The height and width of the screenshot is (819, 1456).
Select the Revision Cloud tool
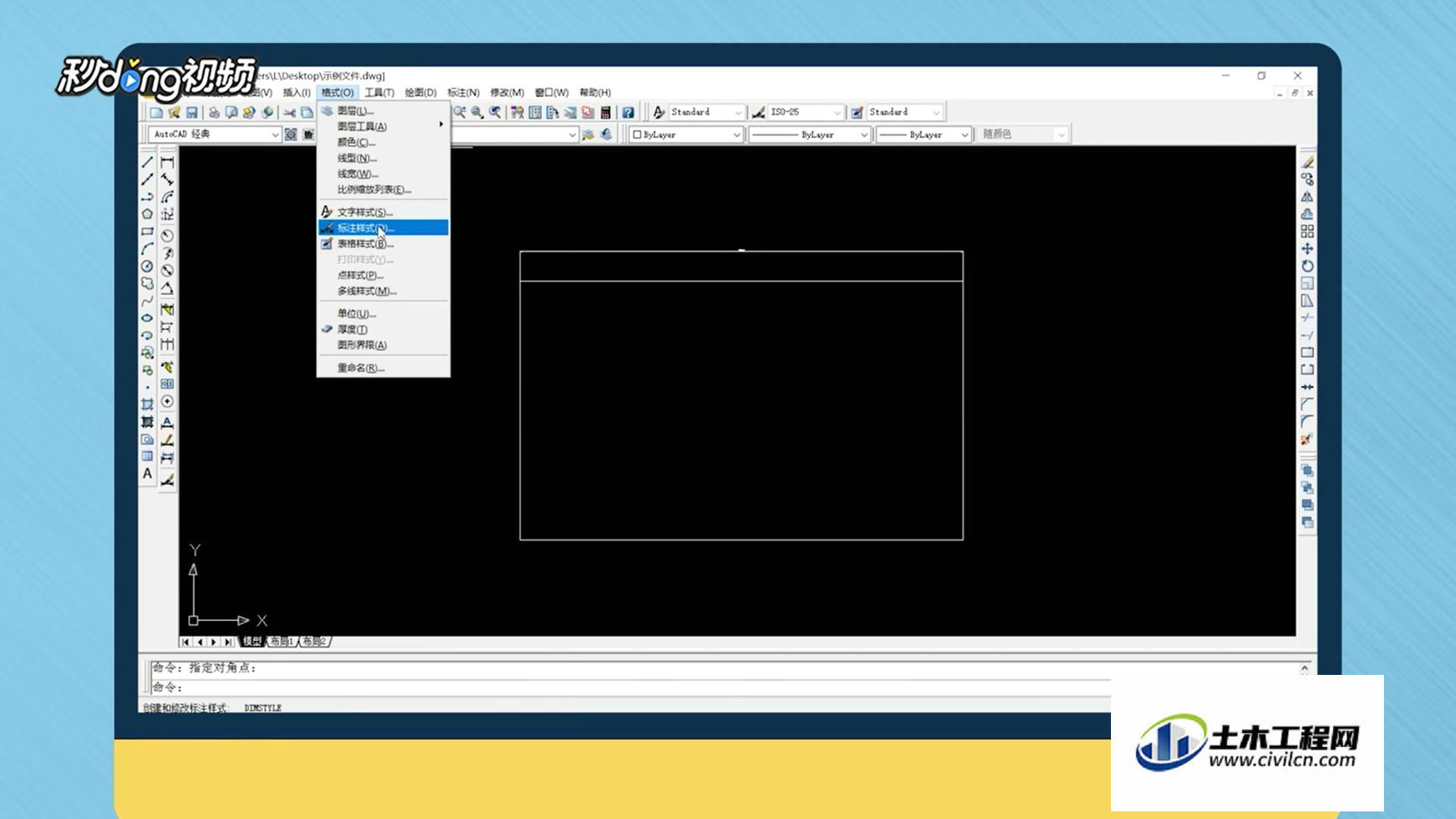click(147, 284)
